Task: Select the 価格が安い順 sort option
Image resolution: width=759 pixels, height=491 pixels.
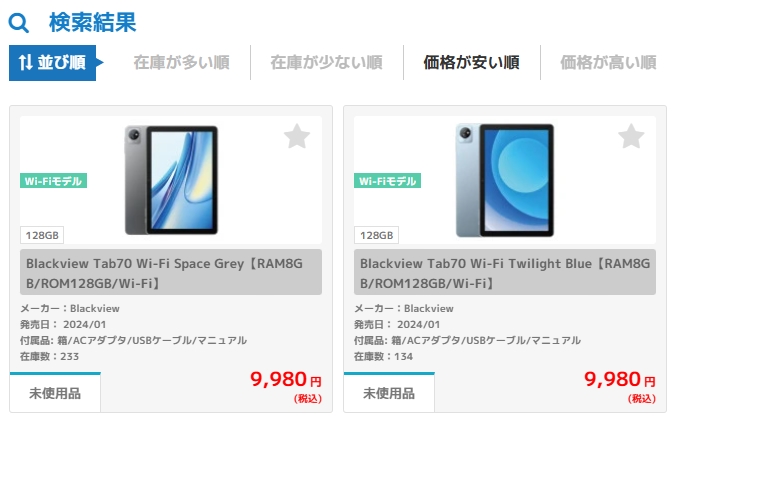Action: click(471, 62)
